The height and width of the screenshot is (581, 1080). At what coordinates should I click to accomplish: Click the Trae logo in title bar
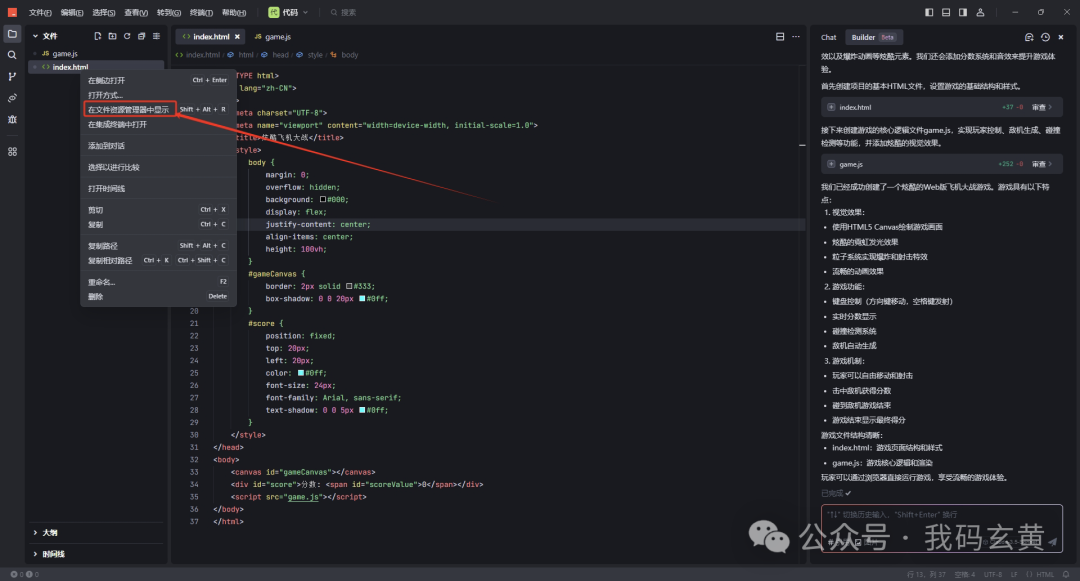click(12, 12)
